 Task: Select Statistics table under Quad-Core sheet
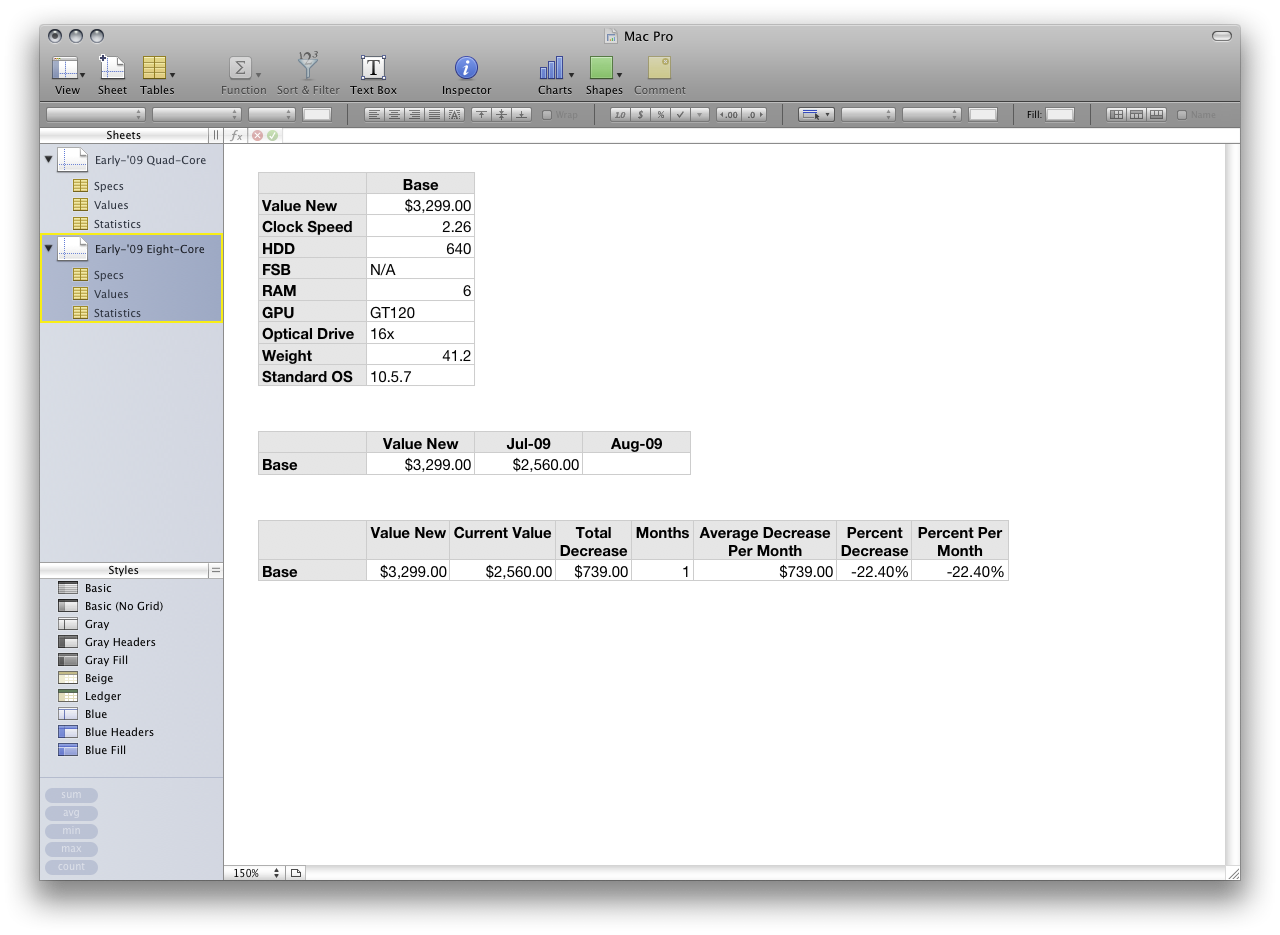click(117, 224)
